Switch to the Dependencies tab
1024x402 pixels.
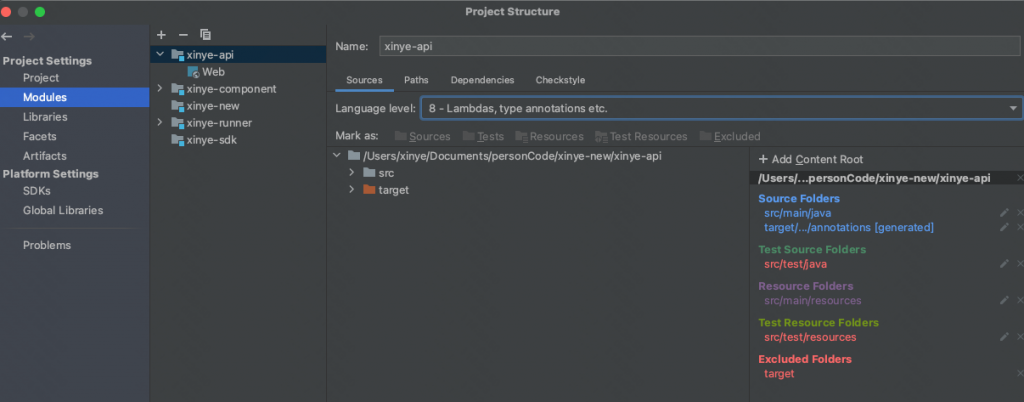(x=482, y=80)
